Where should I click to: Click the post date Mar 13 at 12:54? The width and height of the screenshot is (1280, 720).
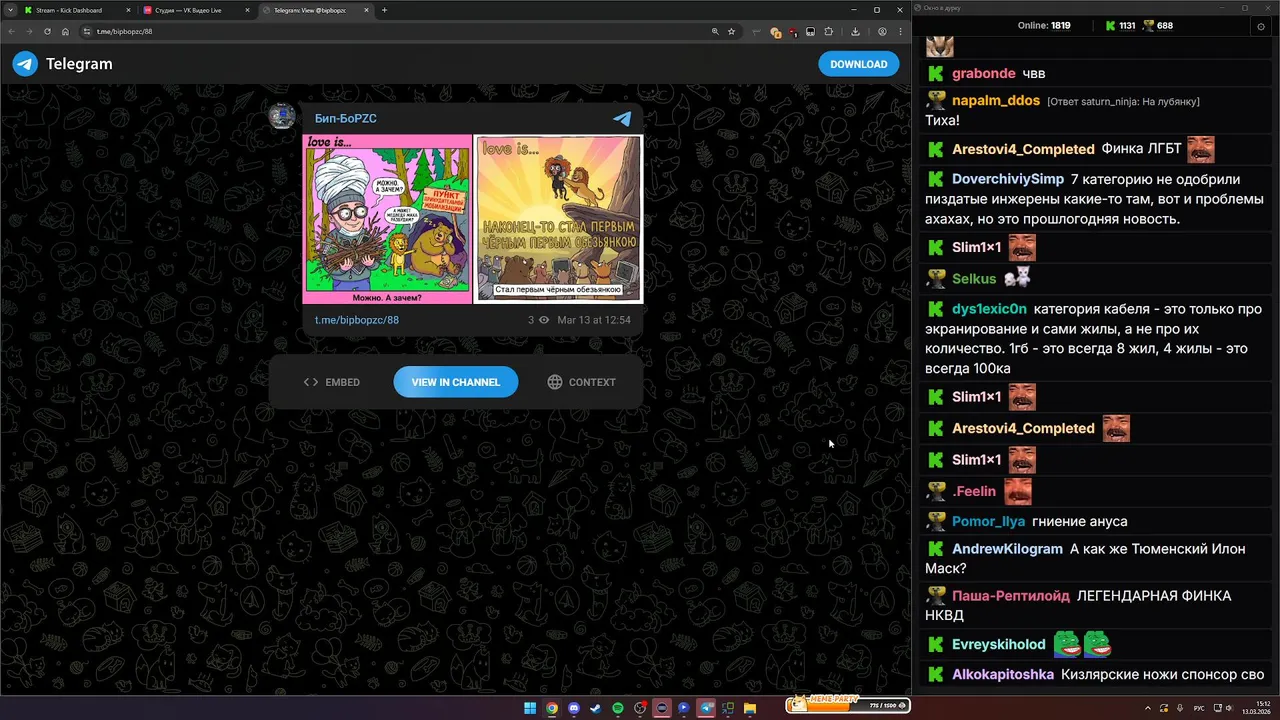point(594,320)
